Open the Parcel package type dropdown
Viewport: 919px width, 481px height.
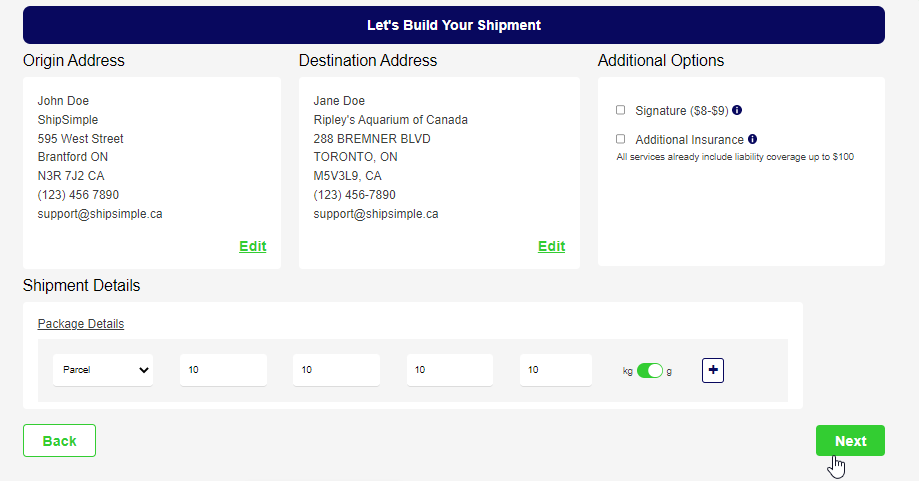103,370
